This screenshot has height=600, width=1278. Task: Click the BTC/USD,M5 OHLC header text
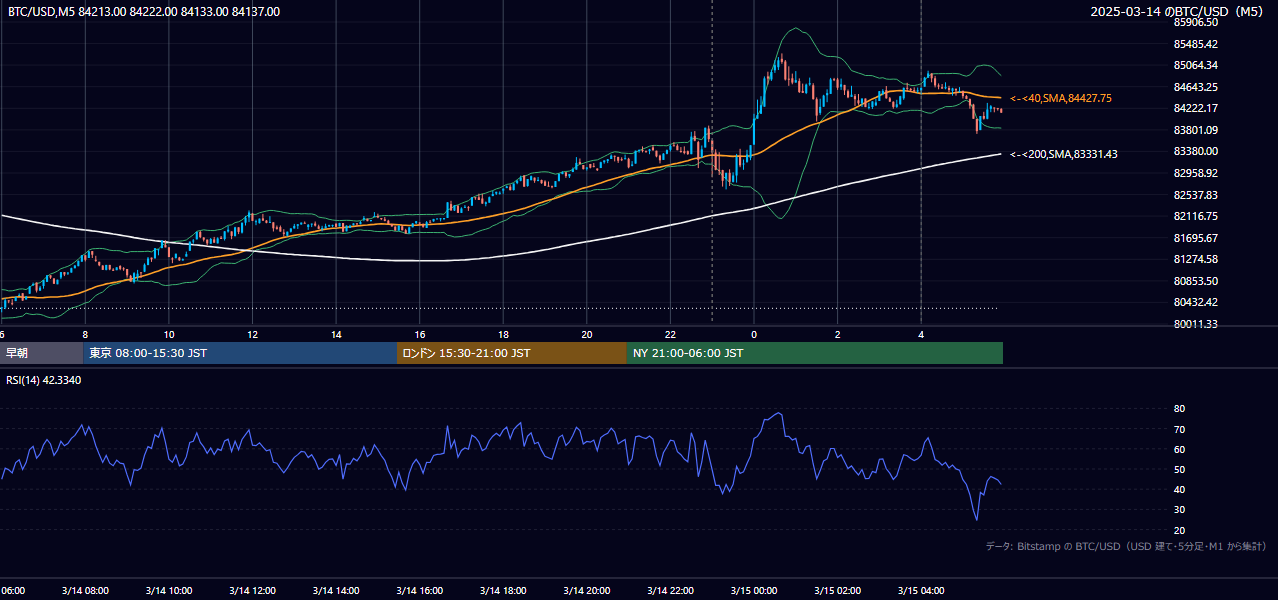pyautogui.click(x=144, y=12)
